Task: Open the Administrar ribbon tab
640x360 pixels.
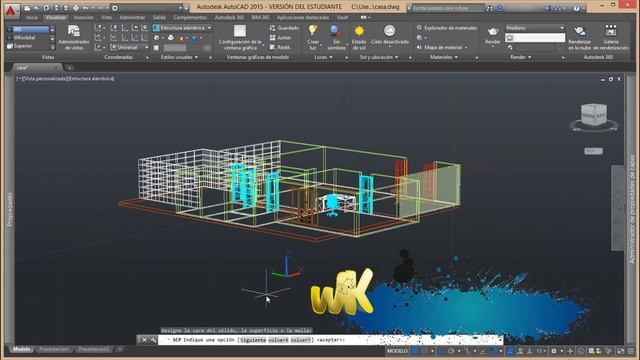Action: (132, 18)
